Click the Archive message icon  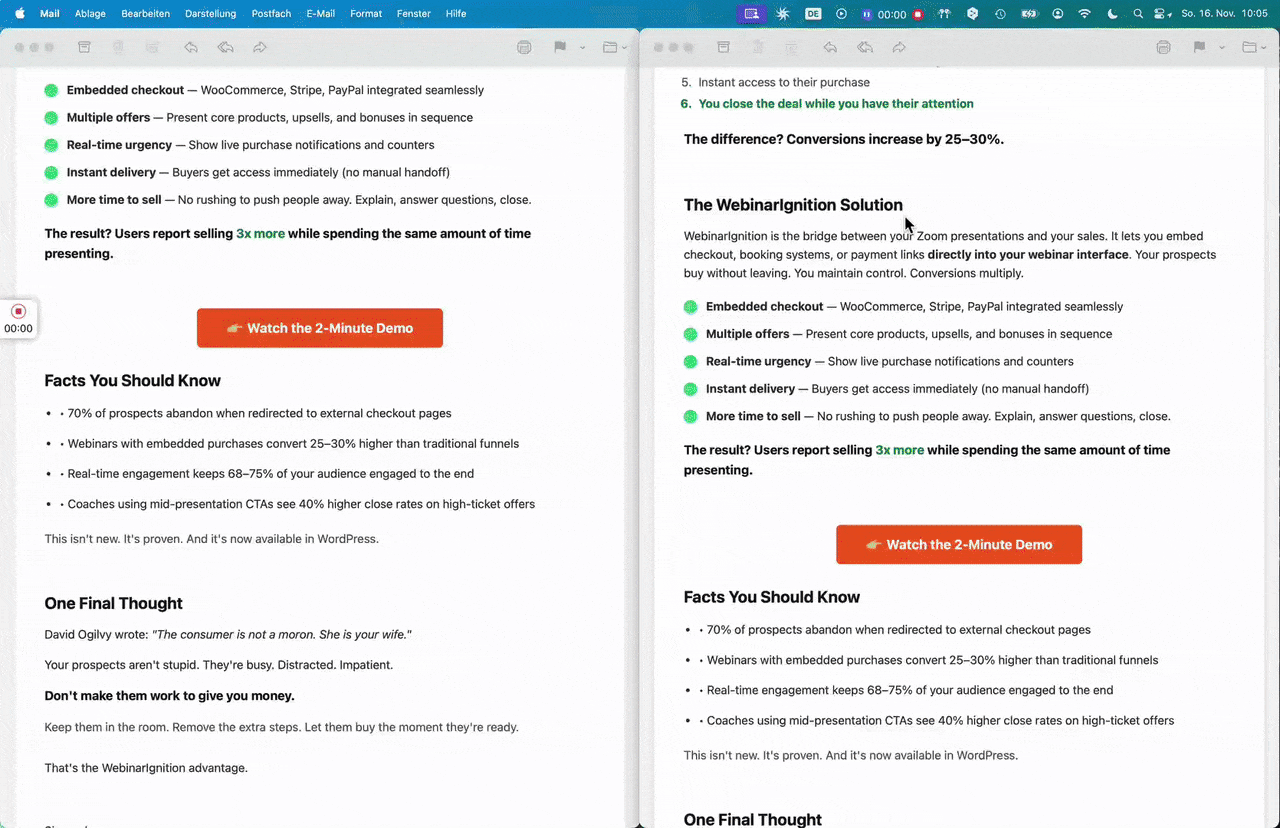pos(84,46)
